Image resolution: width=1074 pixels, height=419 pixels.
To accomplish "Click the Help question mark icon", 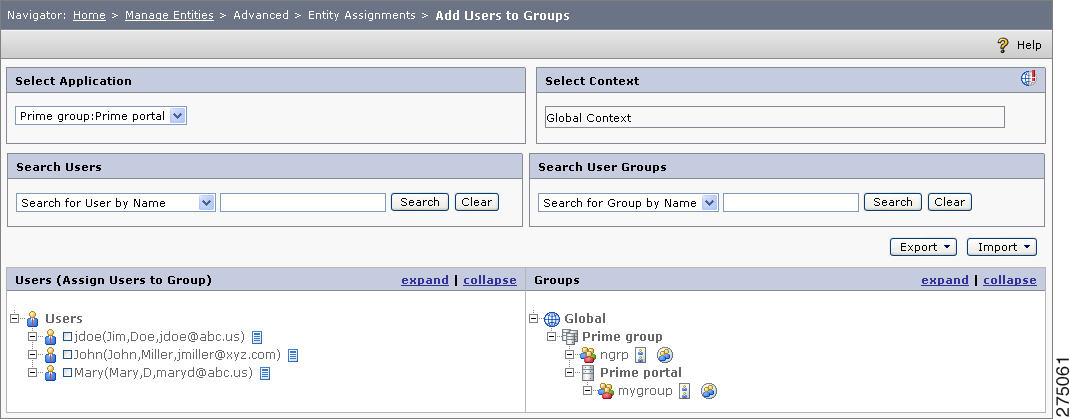I will point(1002,45).
